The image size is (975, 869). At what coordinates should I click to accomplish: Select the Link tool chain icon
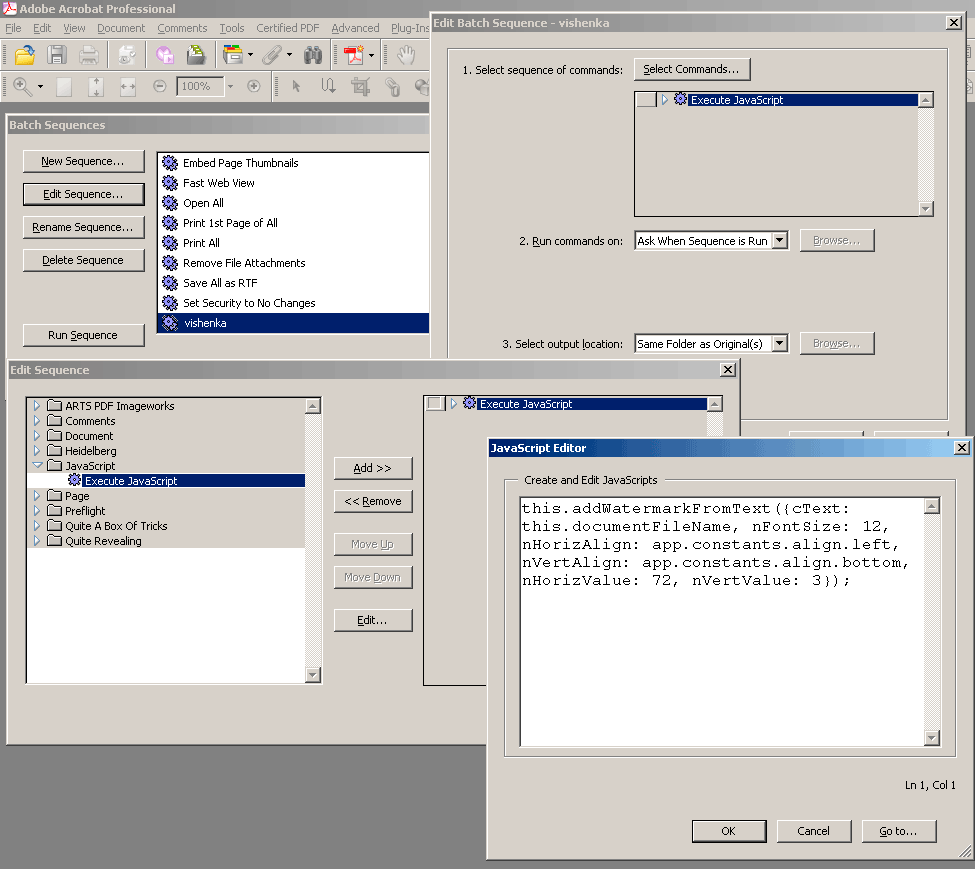pyautogui.click(x=392, y=86)
